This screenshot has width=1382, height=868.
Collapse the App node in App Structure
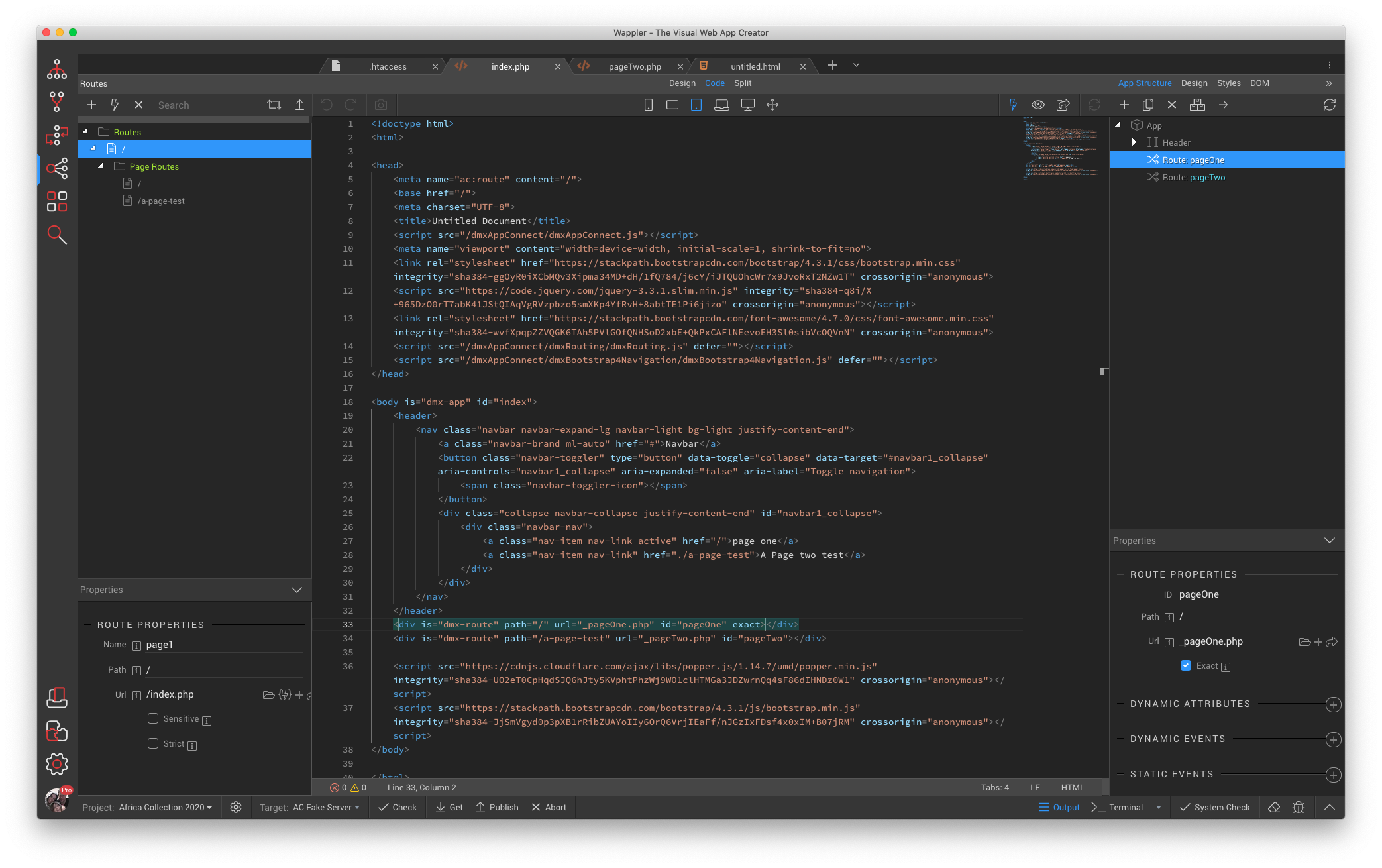point(1118,125)
